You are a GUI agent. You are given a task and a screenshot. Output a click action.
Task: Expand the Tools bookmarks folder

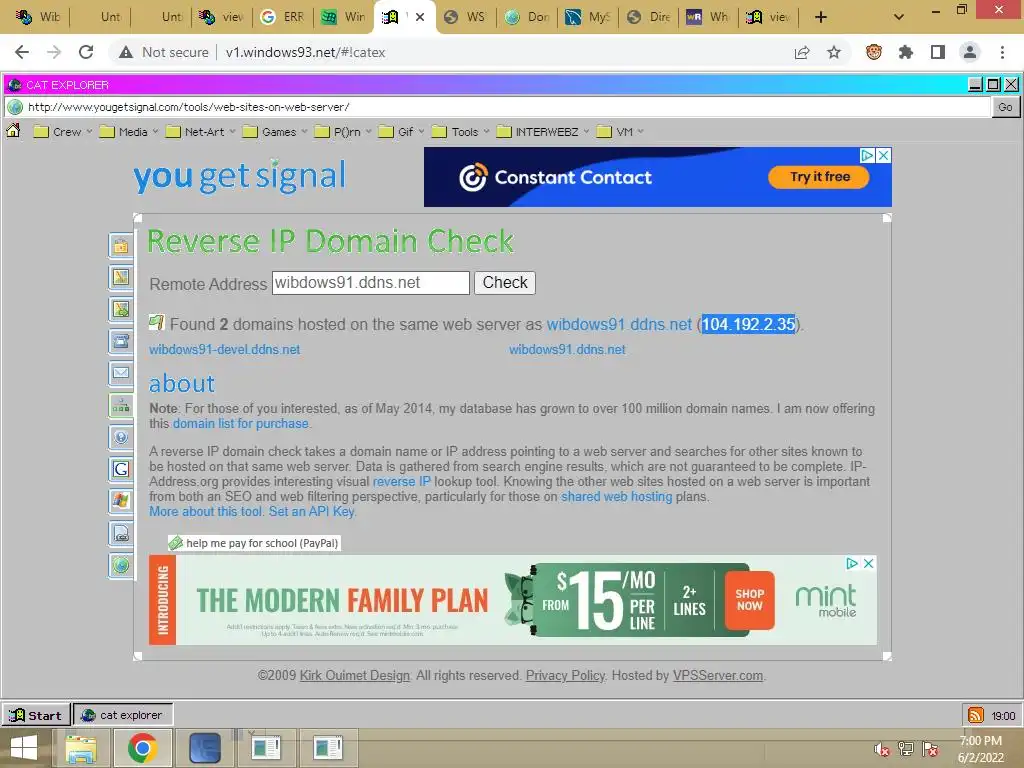point(460,132)
